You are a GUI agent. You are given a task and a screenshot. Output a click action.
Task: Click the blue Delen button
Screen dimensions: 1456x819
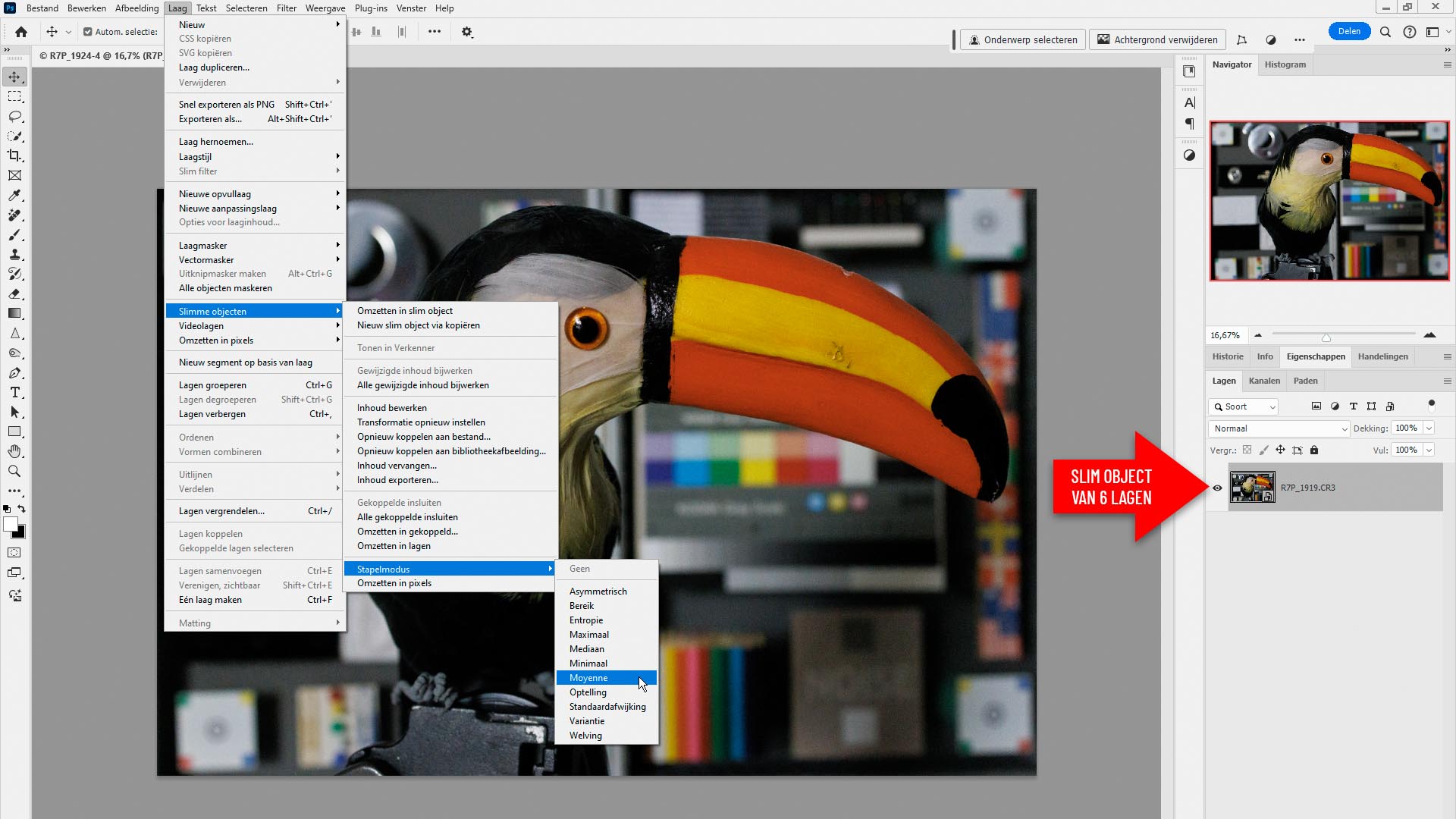coord(1348,31)
